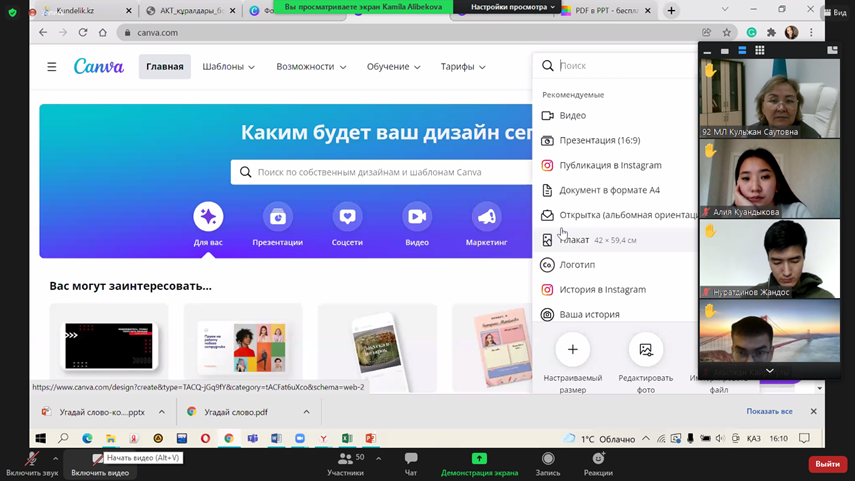Click the Для вас category icon
855x481 pixels.
tap(208, 217)
